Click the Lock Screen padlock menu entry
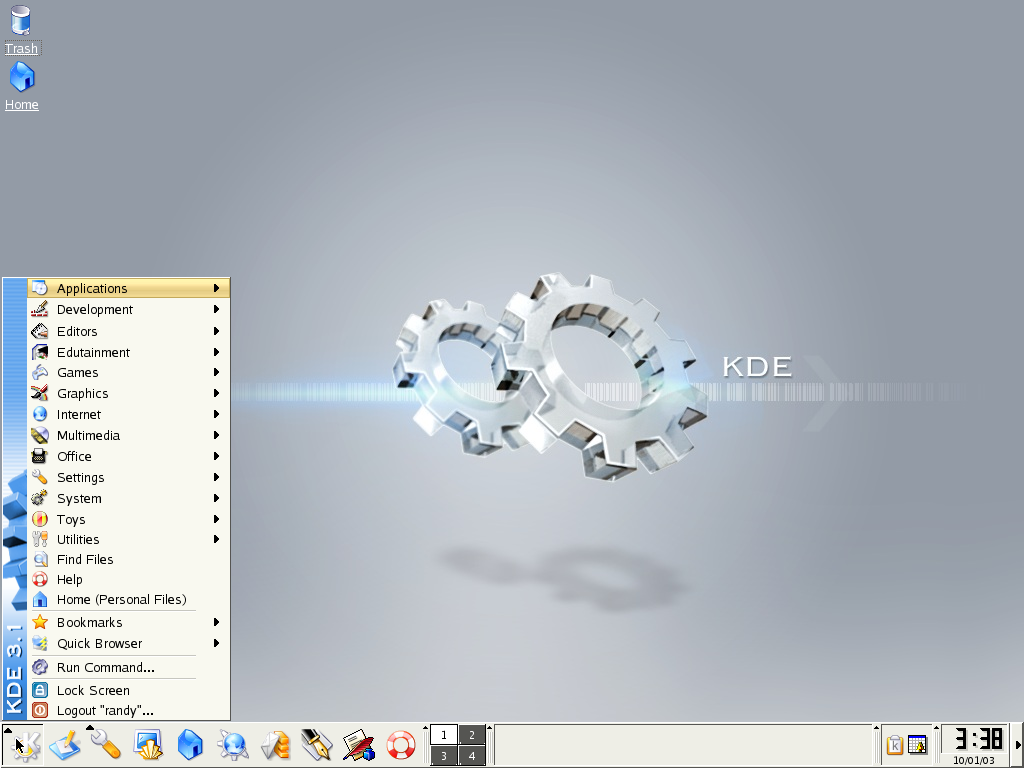This screenshot has height=768, width=1024. point(129,690)
